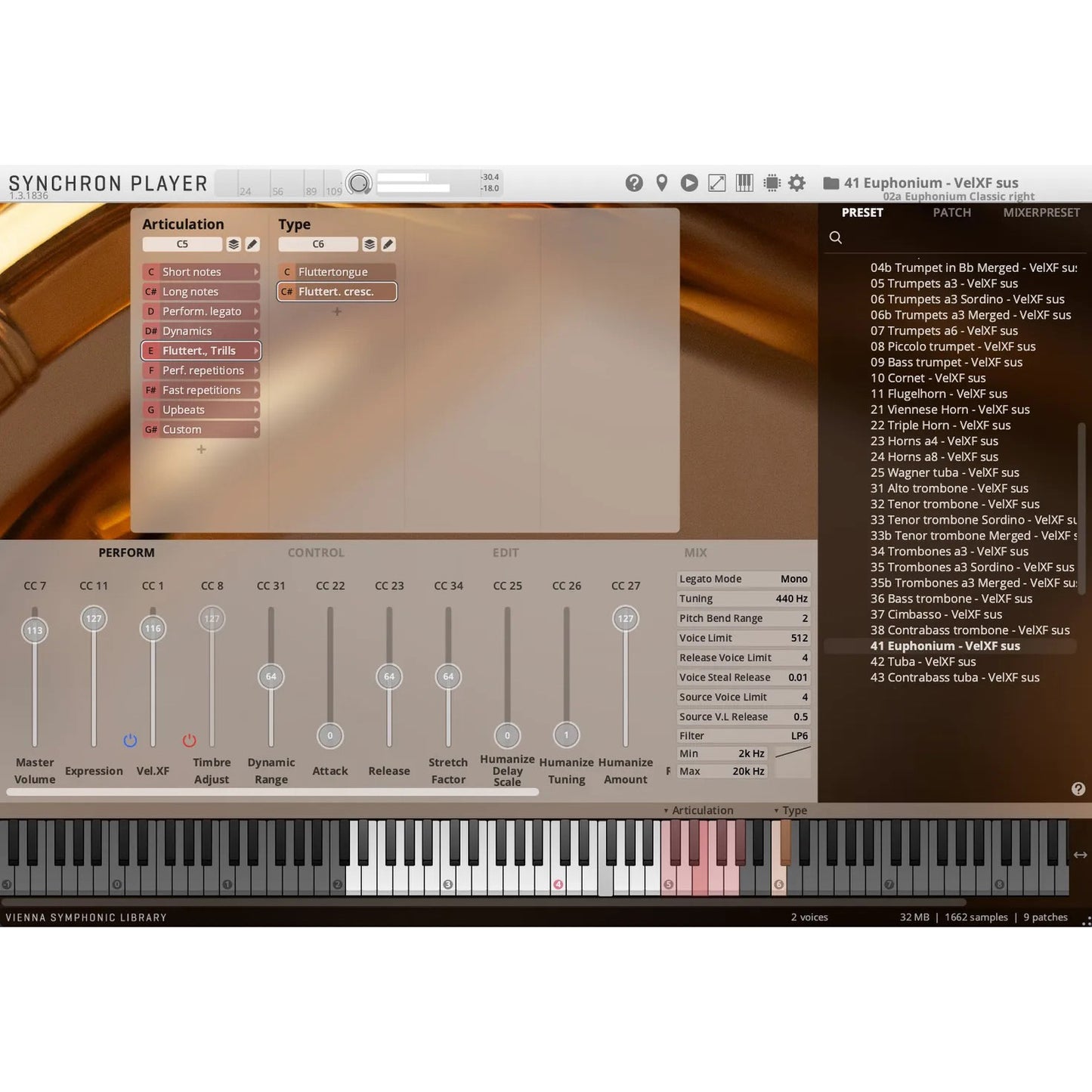Select the 42 Tuba - VelXF sus preset
Viewport: 1092px width, 1092px height.
(923, 661)
